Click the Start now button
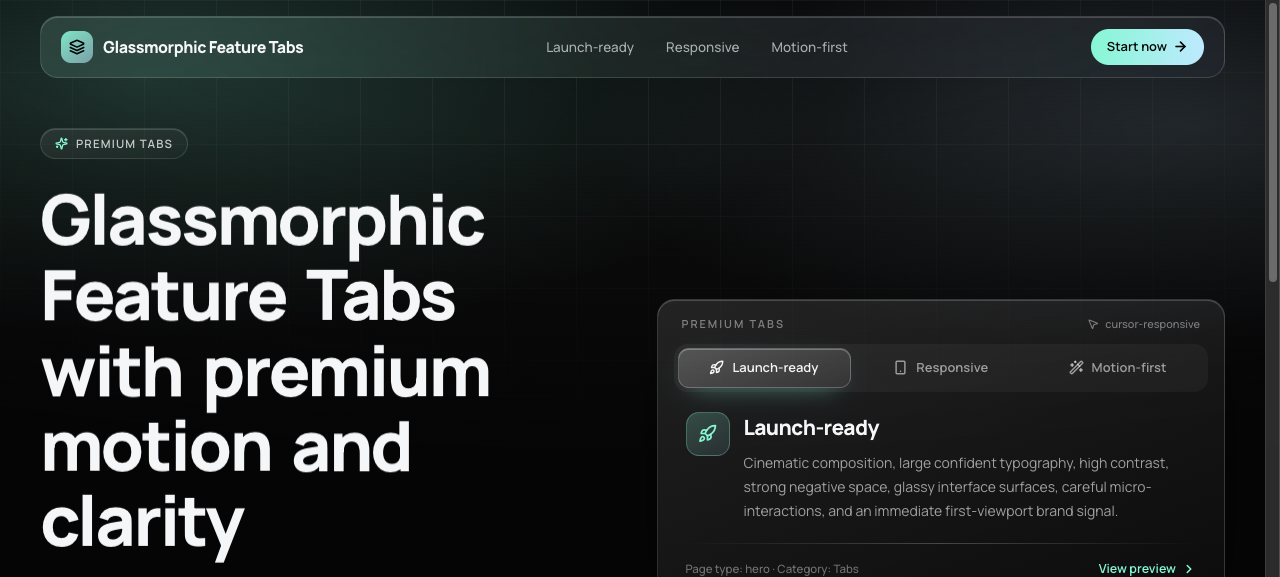The height and width of the screenshot is (577, 1280). point(1147,47)
